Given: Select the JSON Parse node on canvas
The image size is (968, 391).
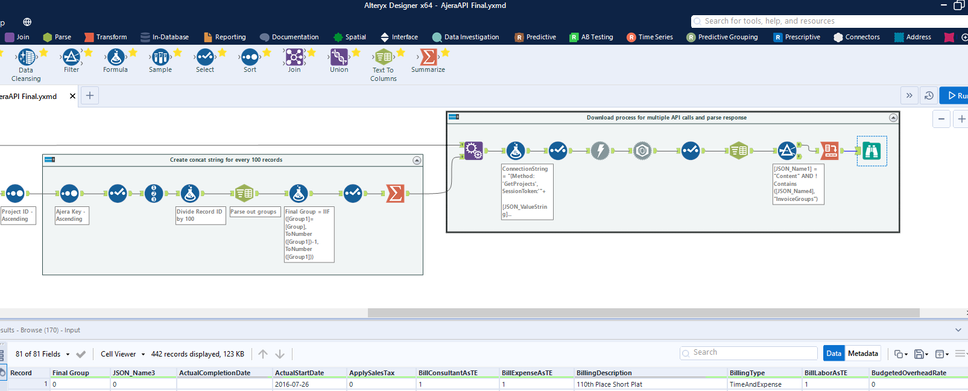Looking at the screenshot, I should (x=642, y=151).
